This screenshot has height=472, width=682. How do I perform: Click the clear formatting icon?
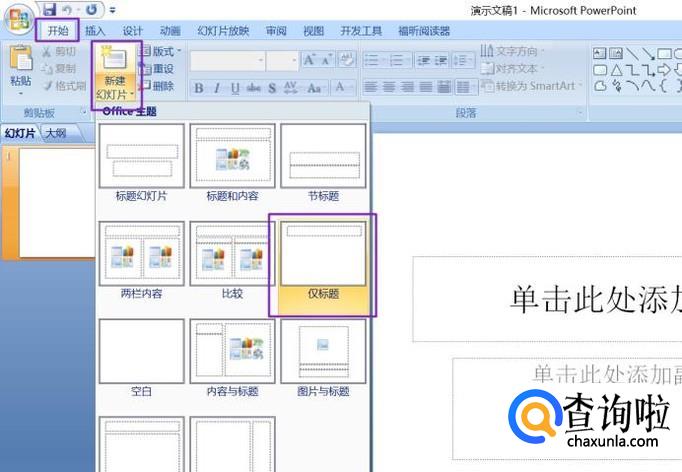click(x=346, y=60)
